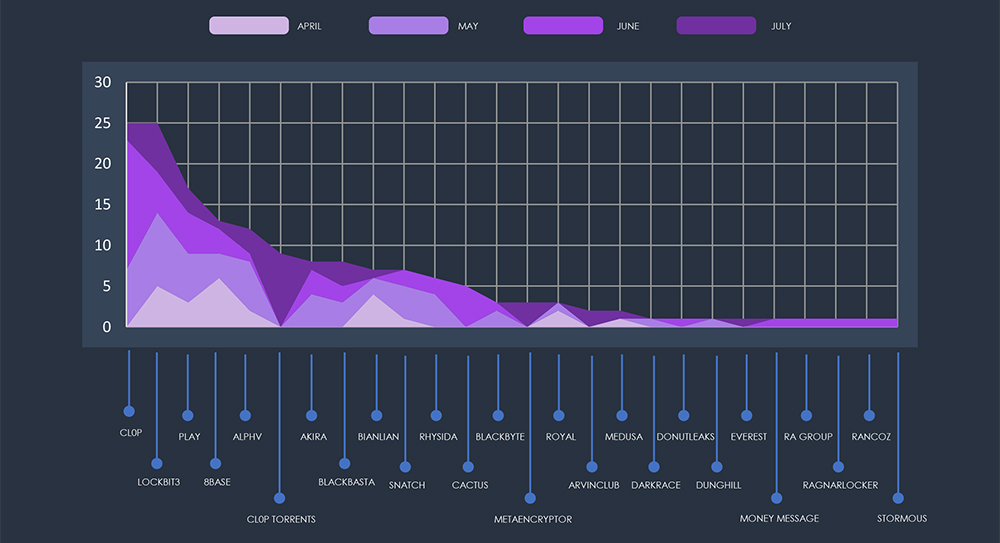Click the 20 value on the vertical axis
This screenshot has width=1000, height=543.
pyautogui.click(x=103, y=164)
